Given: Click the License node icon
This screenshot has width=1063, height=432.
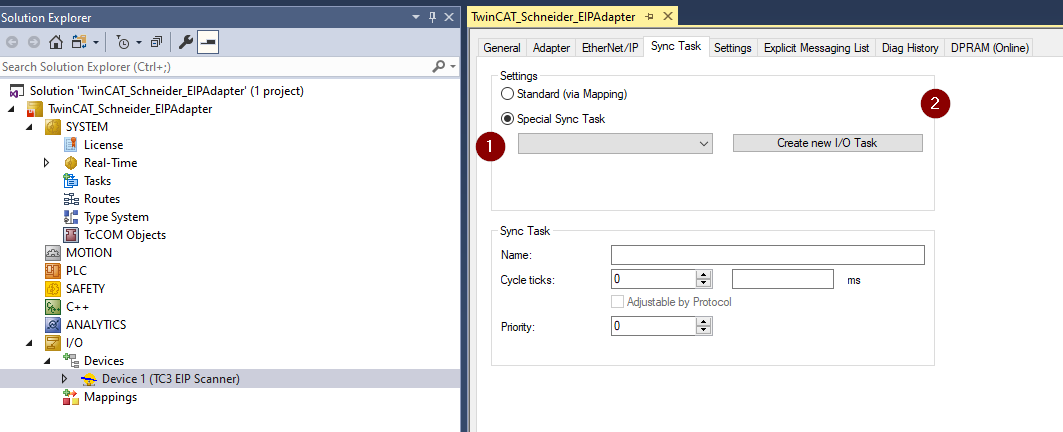Looking at the screenshot, I should (71, 144).
